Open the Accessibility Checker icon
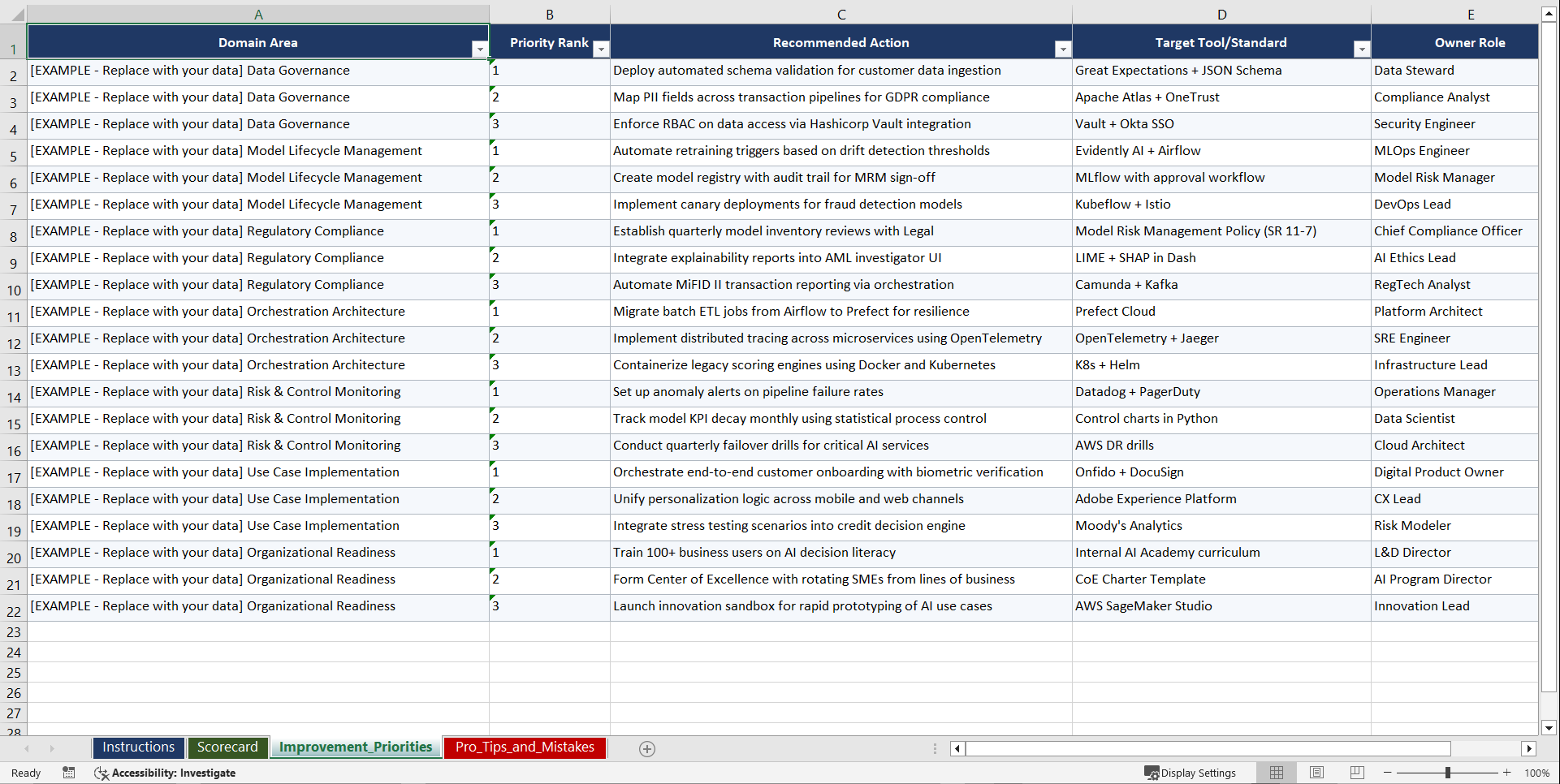 pos(102,773)
